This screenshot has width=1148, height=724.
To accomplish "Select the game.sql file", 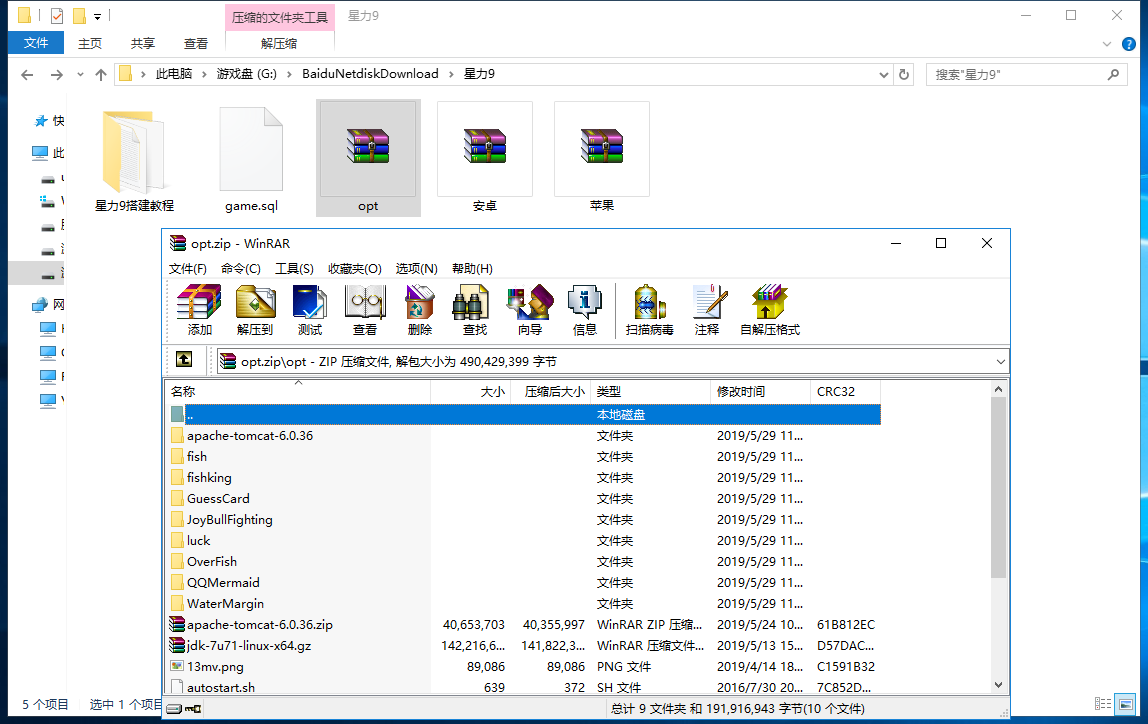I will [x=251, y=158].
